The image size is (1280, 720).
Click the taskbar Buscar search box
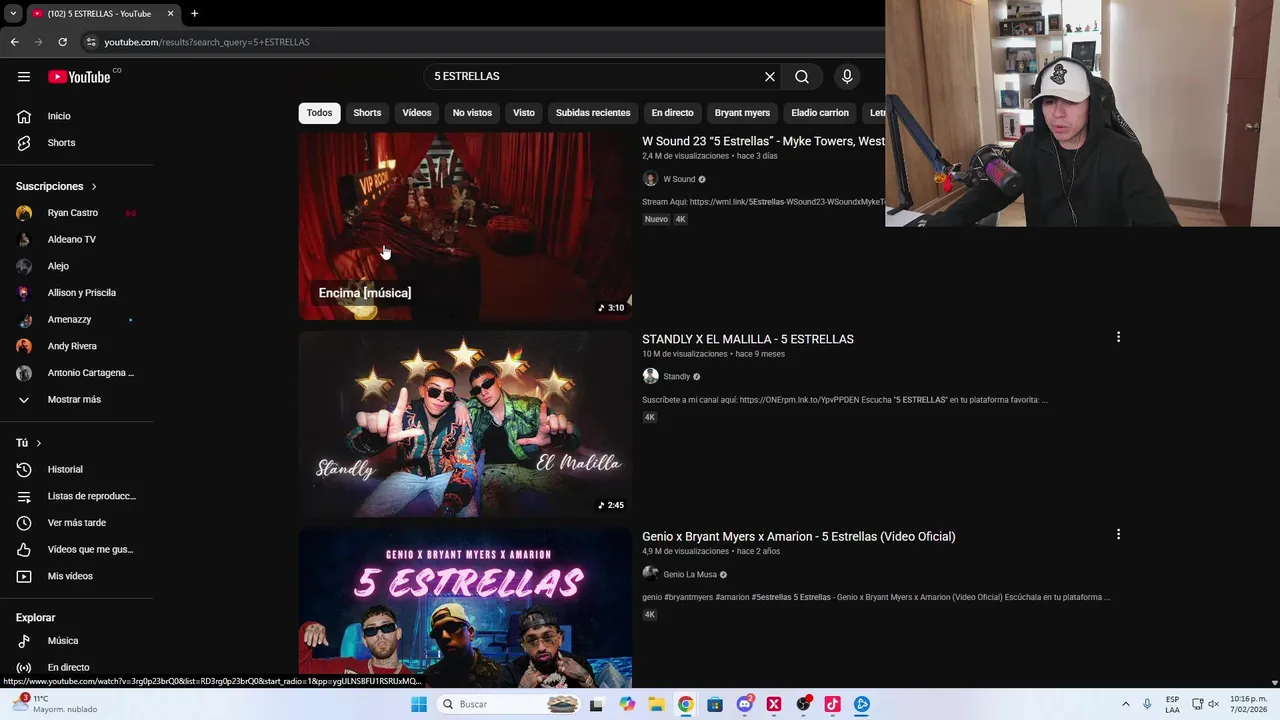point(509,704)
